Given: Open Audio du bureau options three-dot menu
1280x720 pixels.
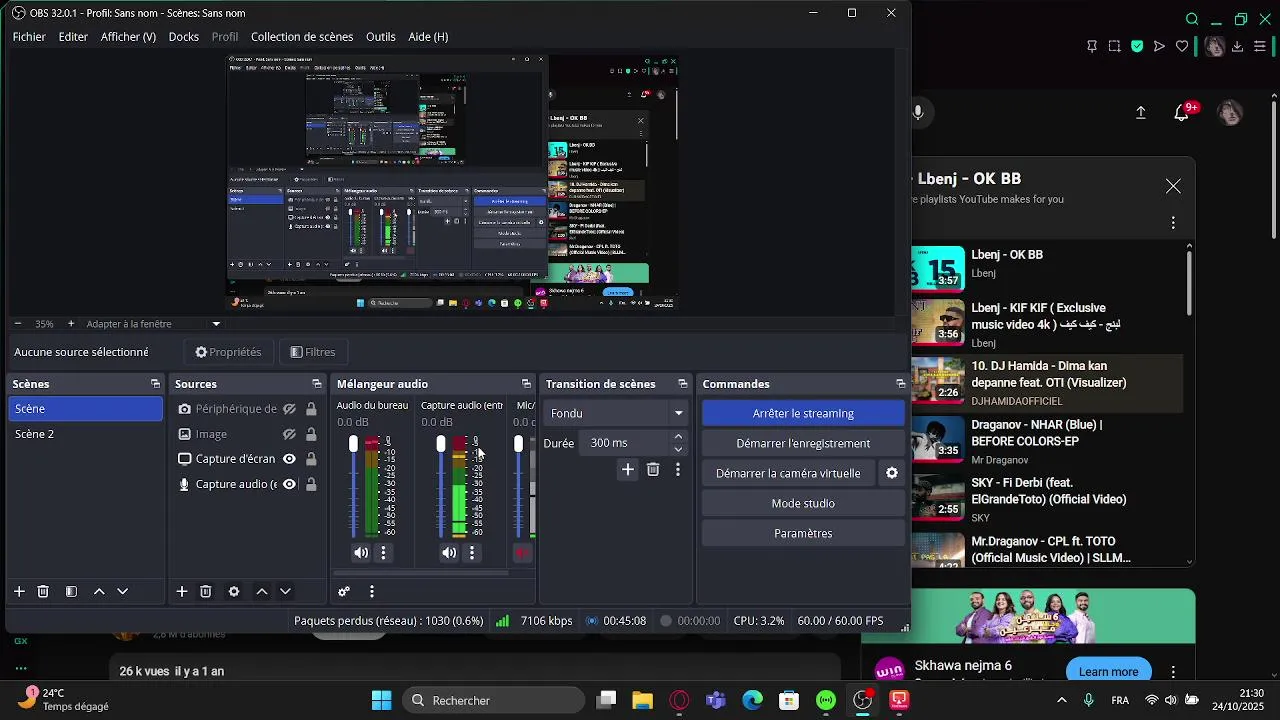Looking at the screenshot, I should click(x=383, y=553).
